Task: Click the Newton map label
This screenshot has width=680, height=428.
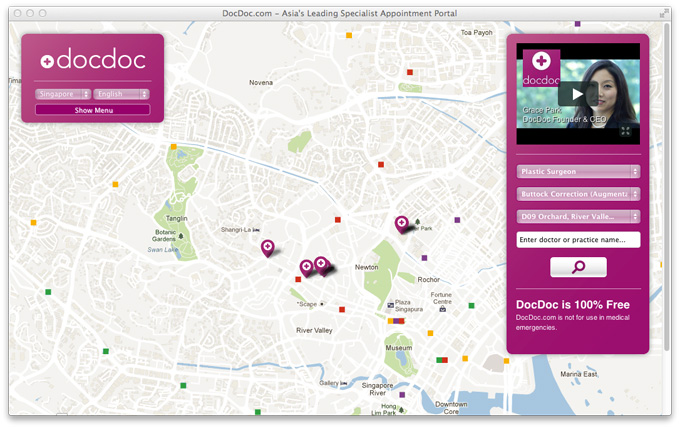Action: [x=366, y=267]
